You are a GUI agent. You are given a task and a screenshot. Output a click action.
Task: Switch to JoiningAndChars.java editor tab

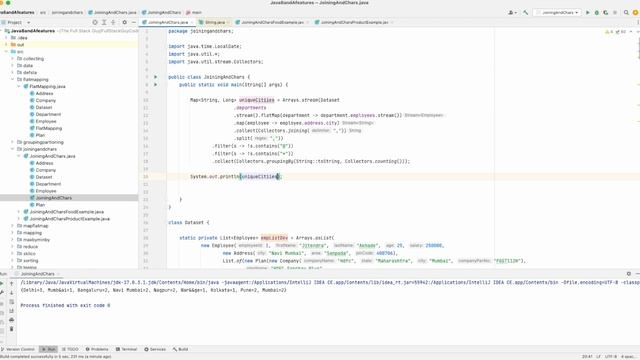click(x=167, y=22)
